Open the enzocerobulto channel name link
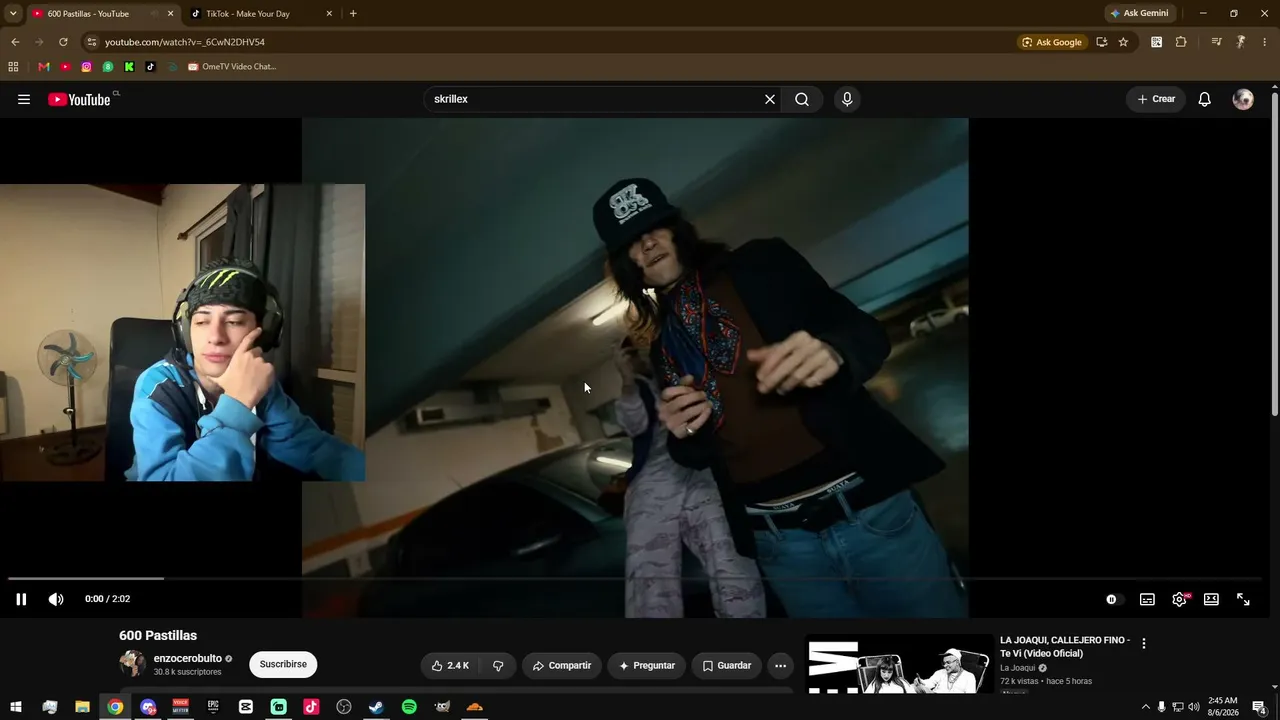This screenshot has height=720, width=1280. pos(188,659)
